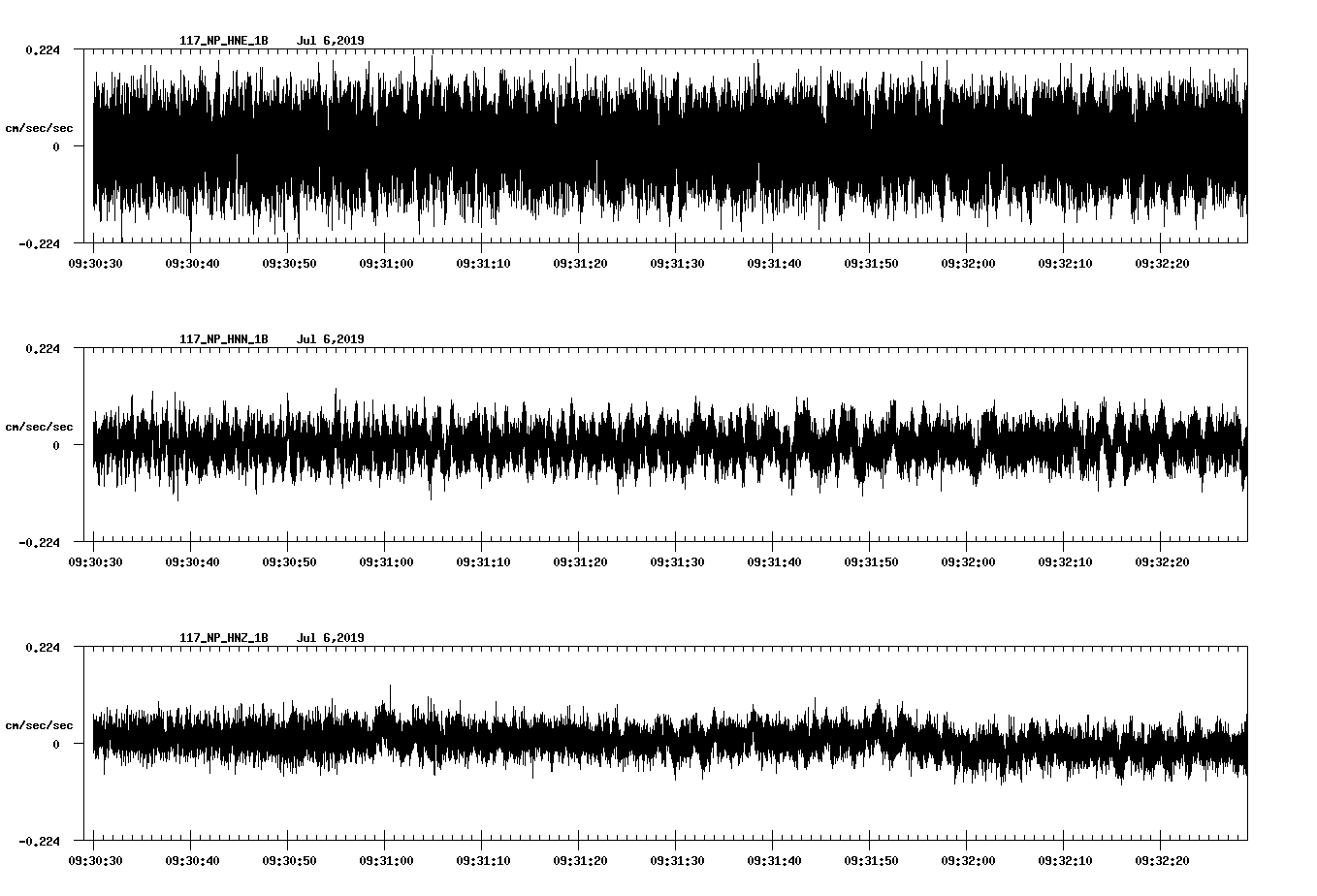Click the 09:32:10 time label under HNZ plot
The height and width of the screenshot is (896, 1317).
(1065, 860)
